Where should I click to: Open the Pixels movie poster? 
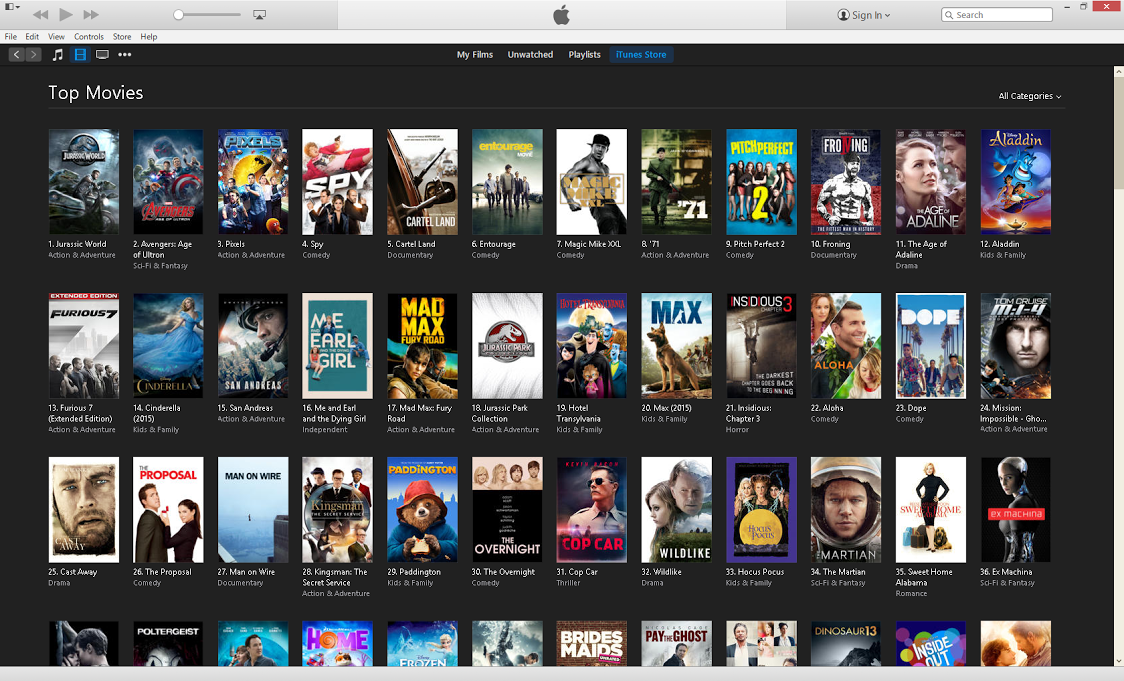coord(253,182)
